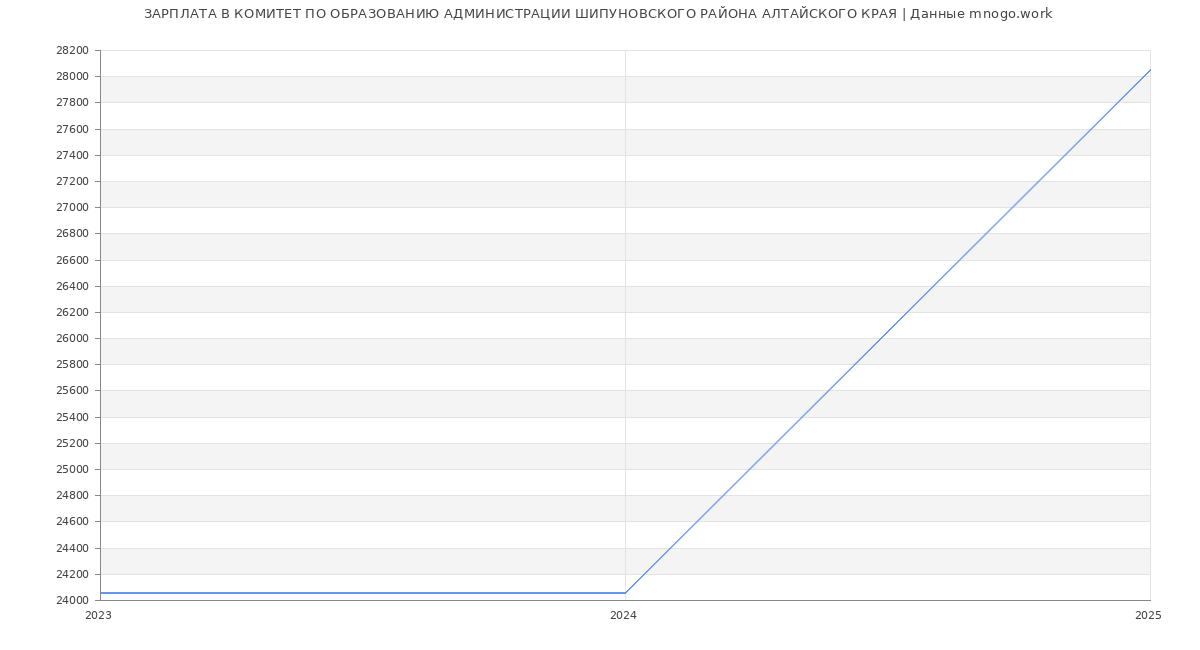Image resolution: width=1200 pixels, height=650 pixels.
Task: Click the line's 2025 peak data point
Action: (1150, 70)
